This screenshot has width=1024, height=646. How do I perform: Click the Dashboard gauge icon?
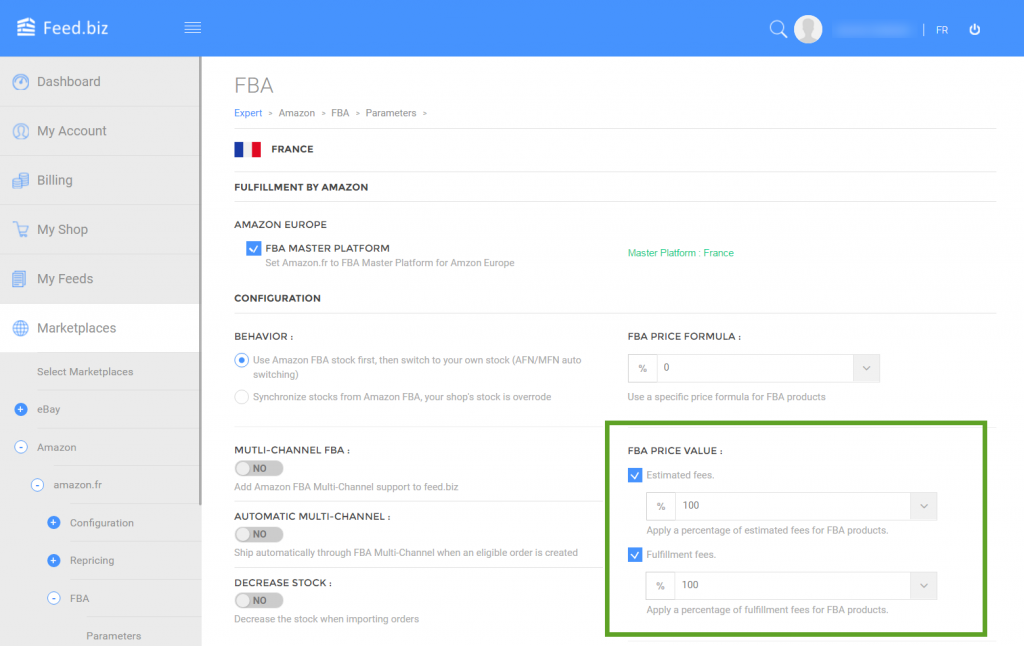click(21, 82)
